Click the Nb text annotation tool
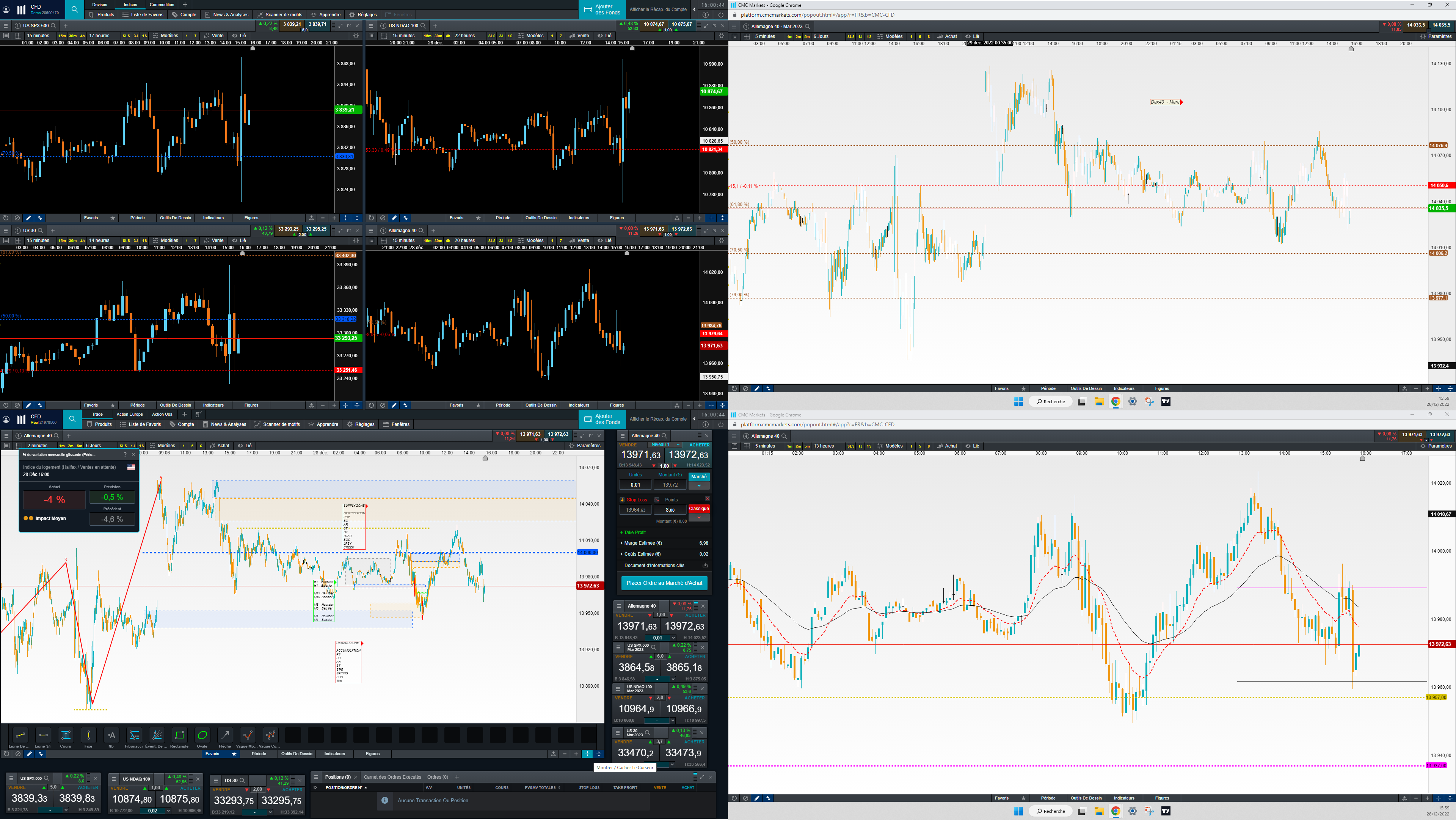The height and width of the screenshot is (820, 1456). point(111,735)
